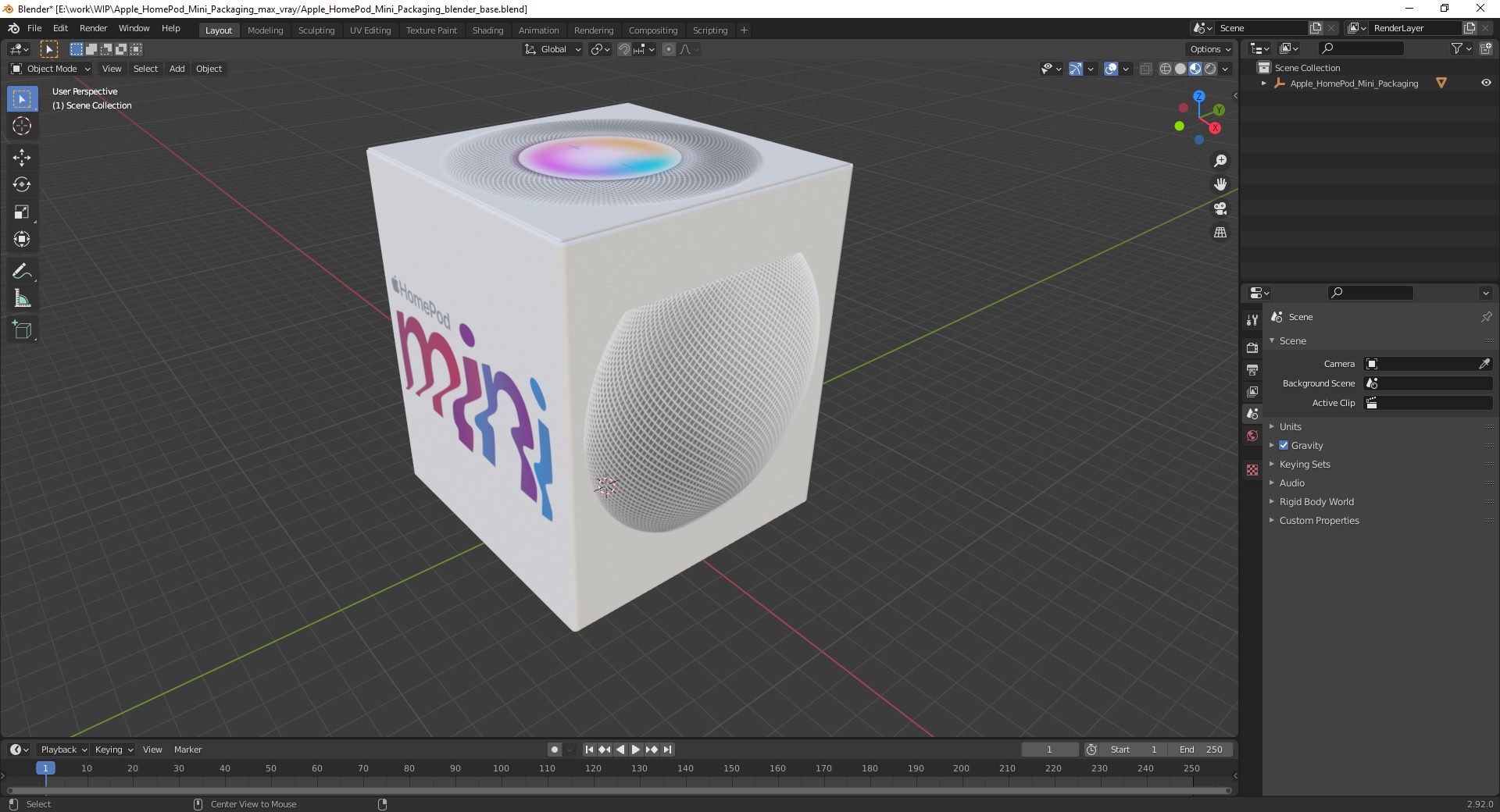Open the Render menu
The height and width of the screenshot is (812, 1500).
(93, 28)
